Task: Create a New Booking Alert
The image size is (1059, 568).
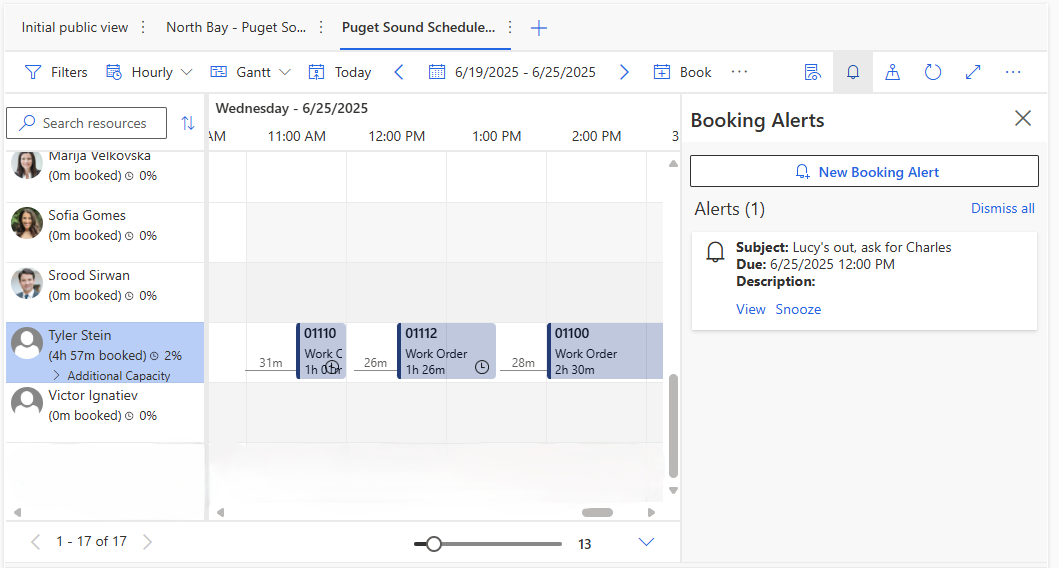Action: point(864,172)
